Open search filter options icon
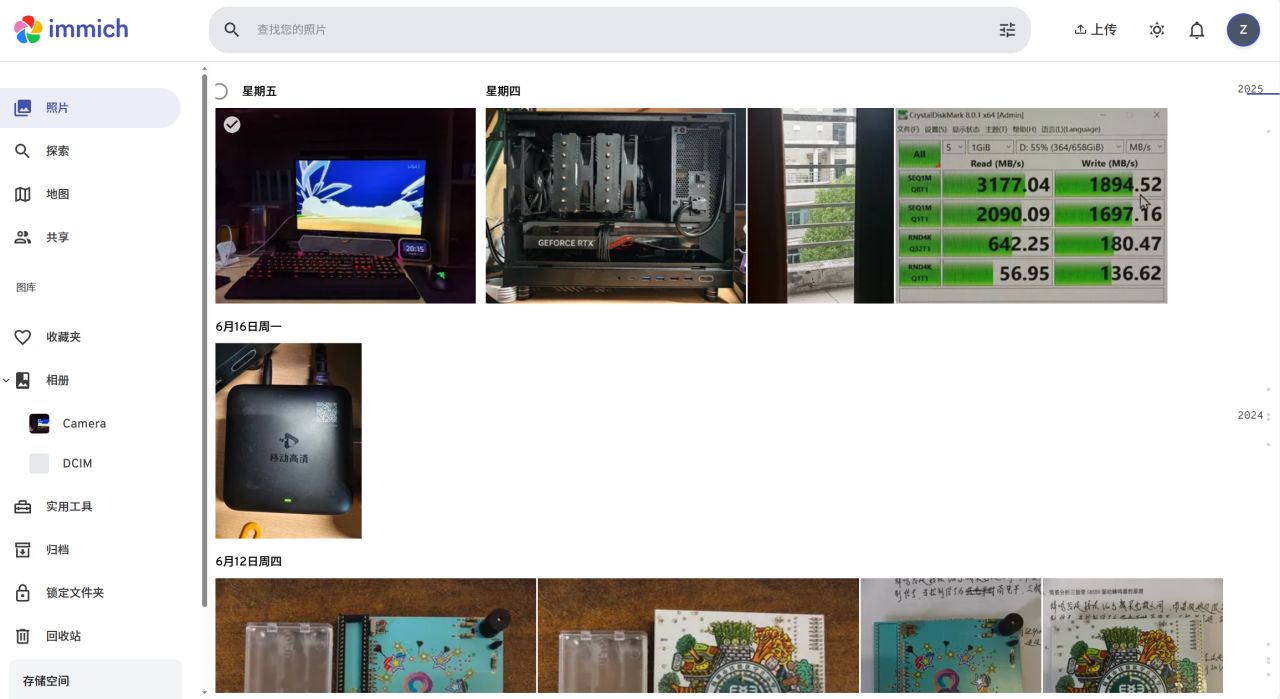Viewport: 1280px width, 699px height. (x=1007, y=30)
